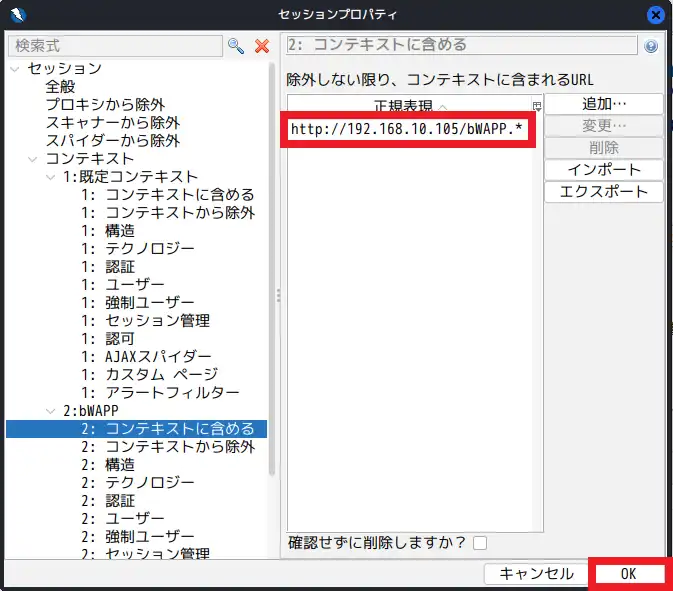
Task: Open 1: 強制ユーザー tree item
Action: tap(138, 303)
